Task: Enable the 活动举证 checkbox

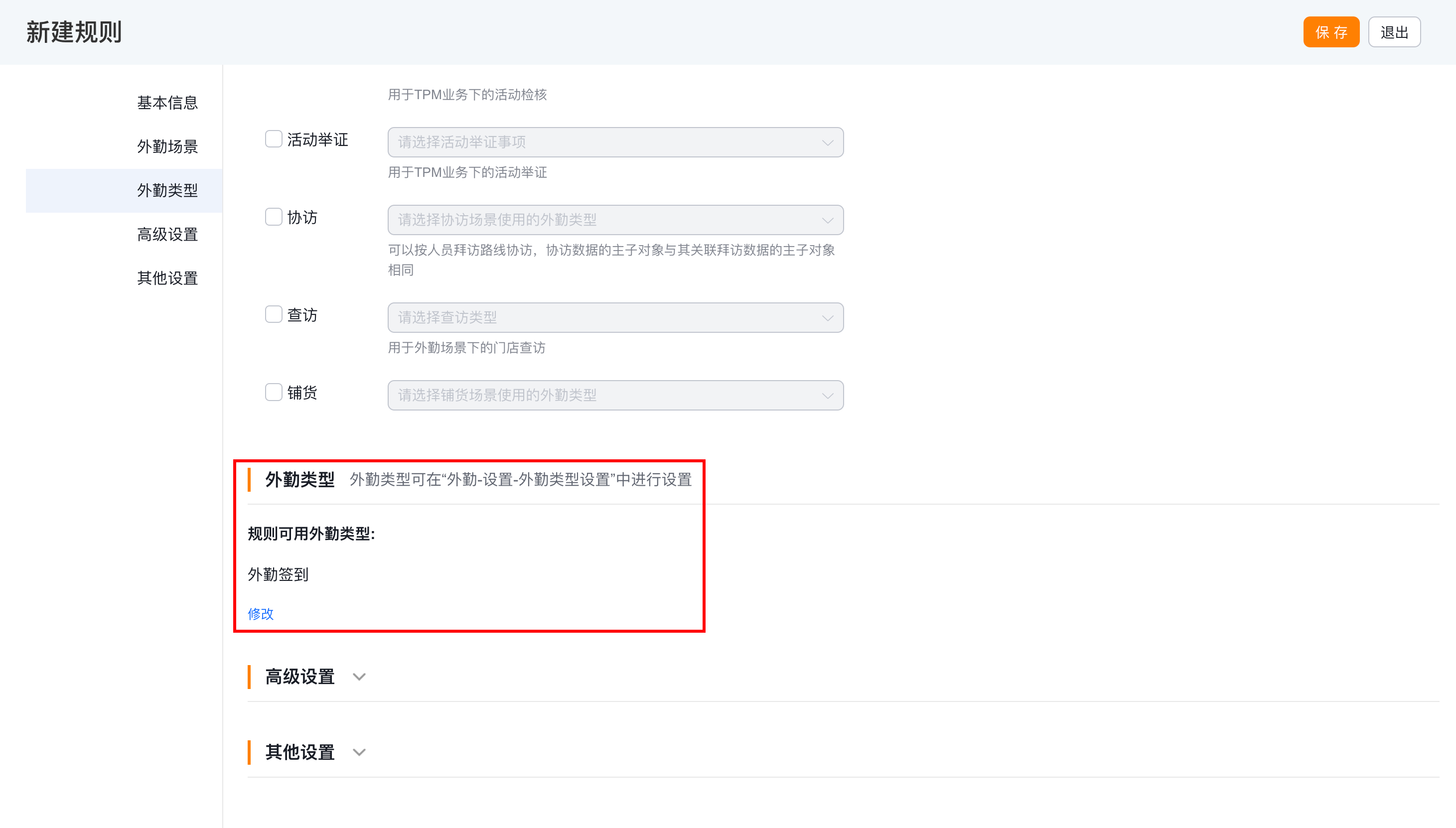Action: pos(274,139)
